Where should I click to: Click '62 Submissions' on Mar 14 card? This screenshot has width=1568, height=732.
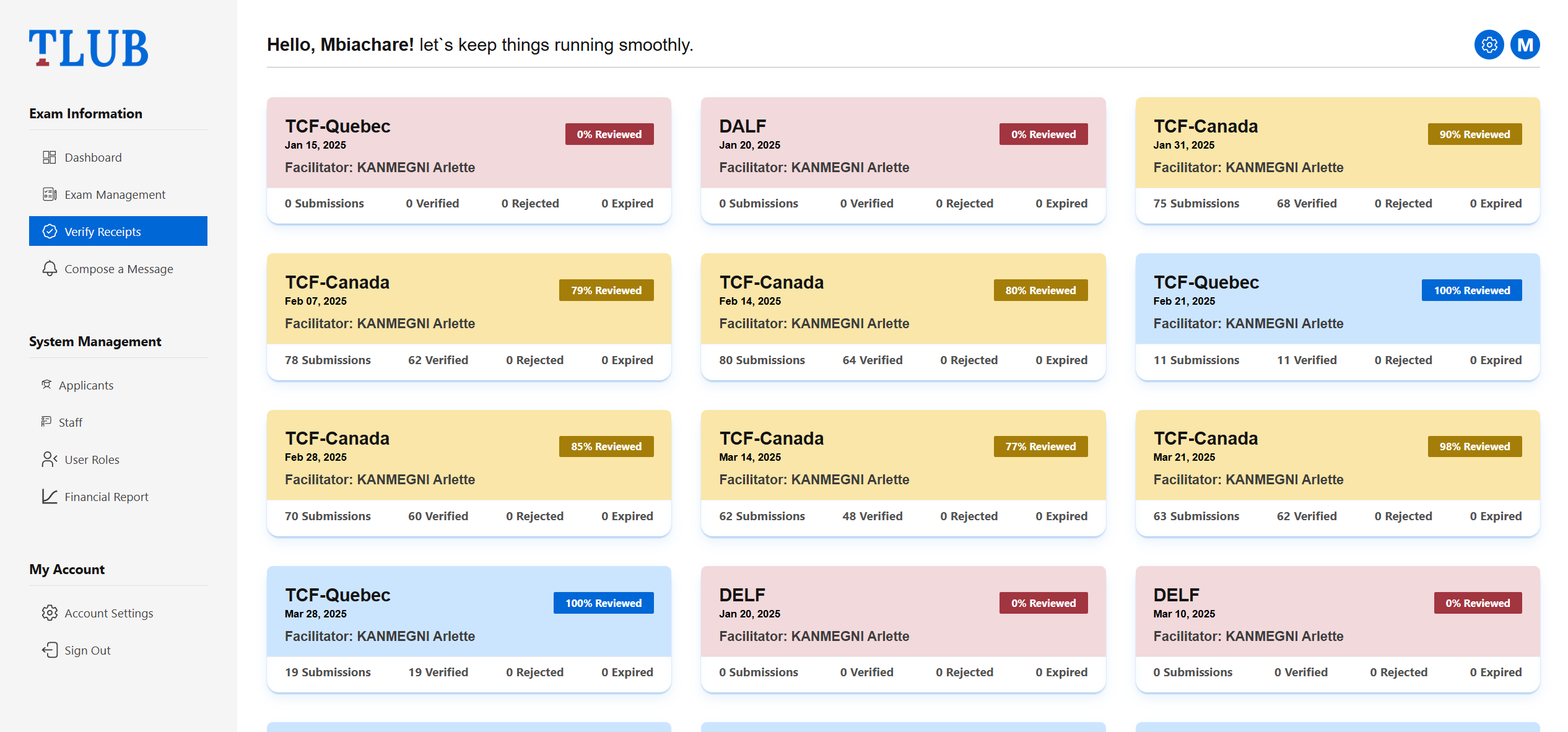click(762, 516)
